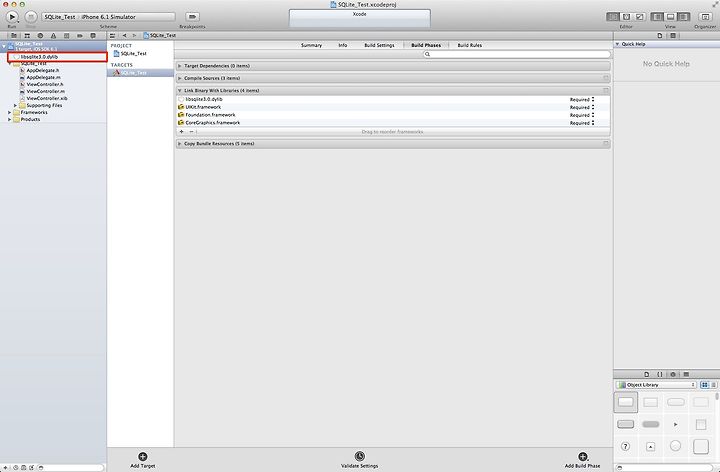720x472 pixels.
Task: Expand the Products folder
Action: point(9,119)
